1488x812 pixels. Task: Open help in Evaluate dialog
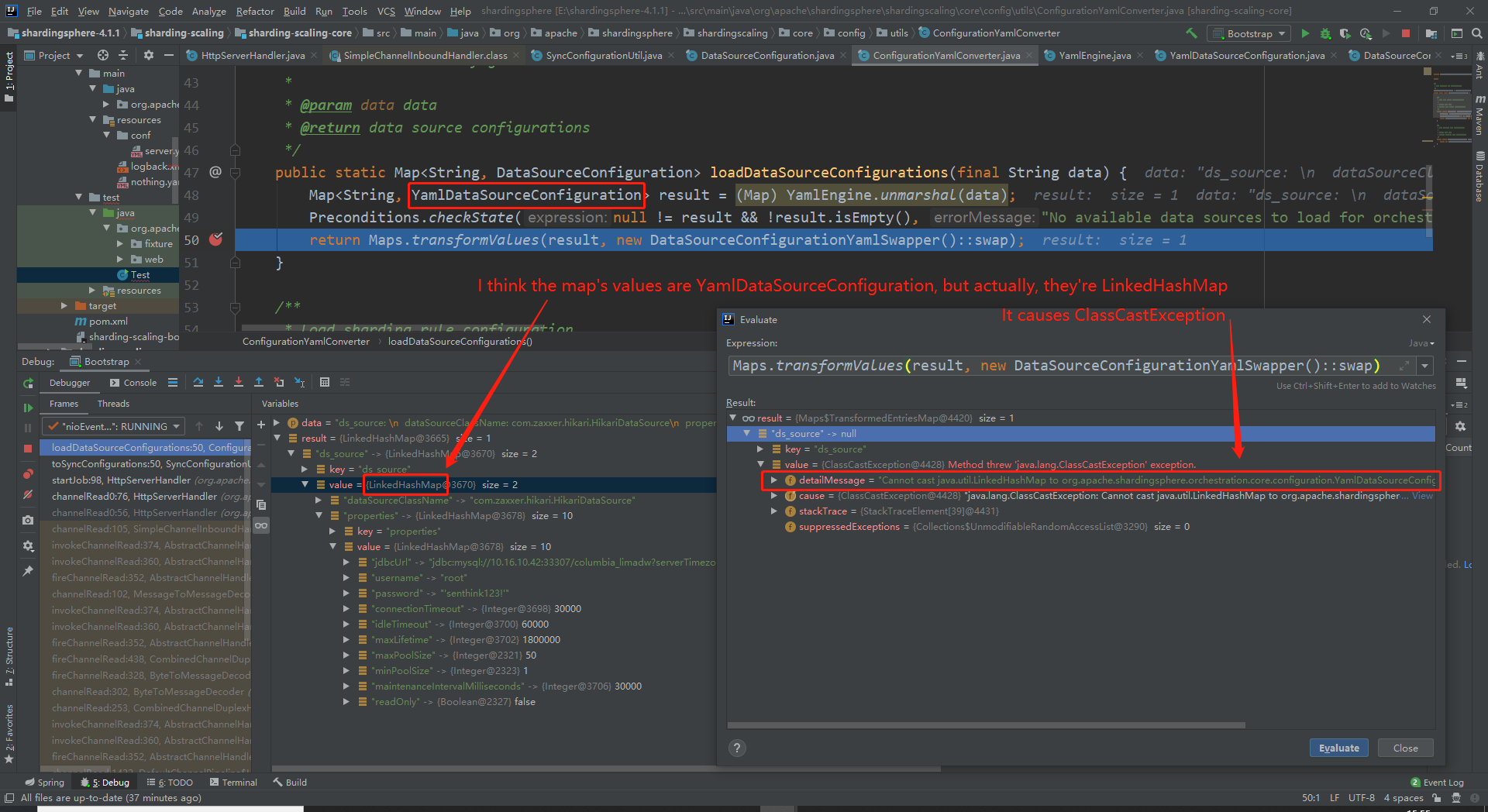pyautogui.click(x=737, y=748)
